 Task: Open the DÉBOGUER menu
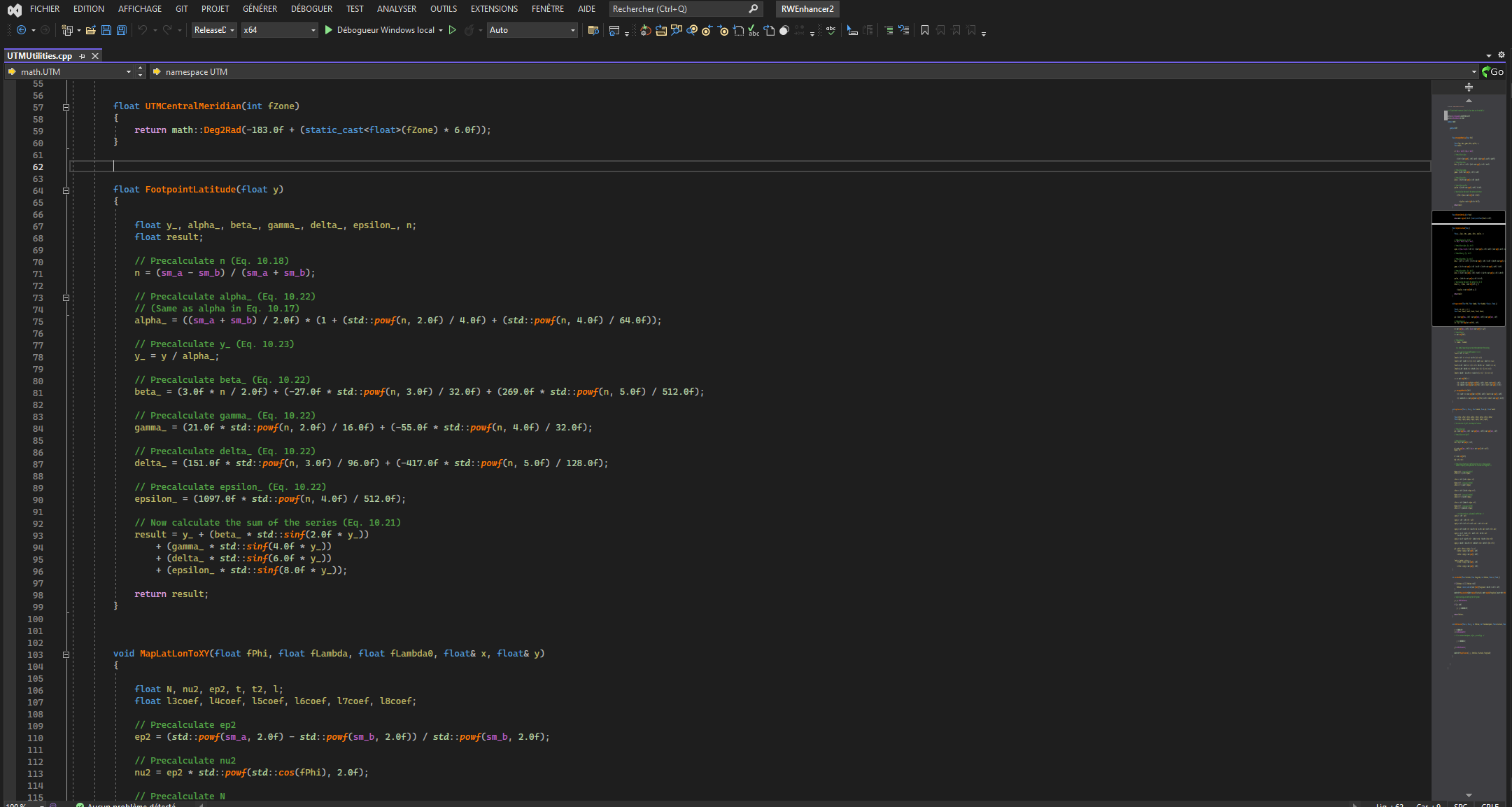click(x=311, y=9)
